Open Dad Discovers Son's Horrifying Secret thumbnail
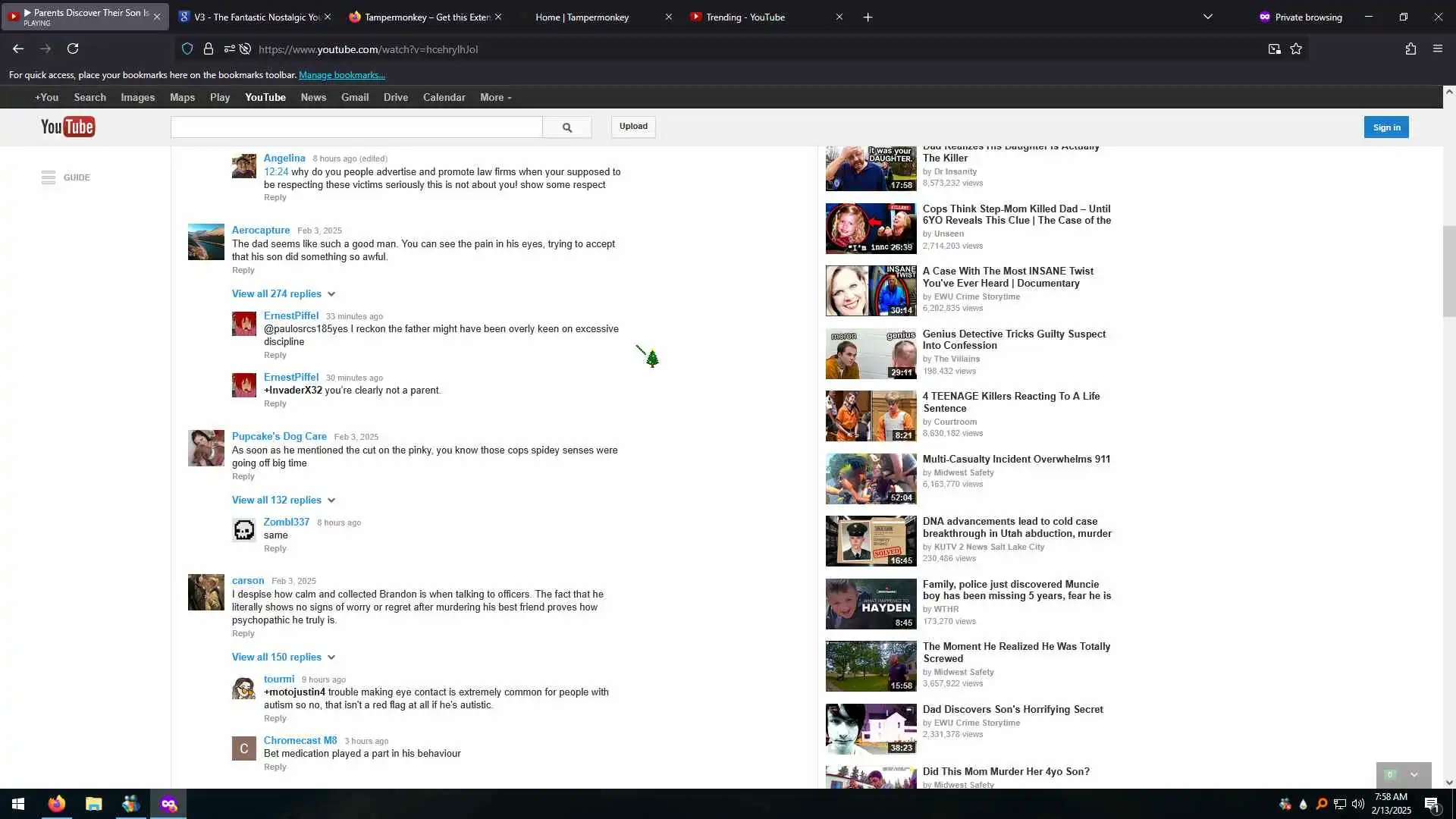Viewport: 1456px width, 819px height. [x=871, y=729]
